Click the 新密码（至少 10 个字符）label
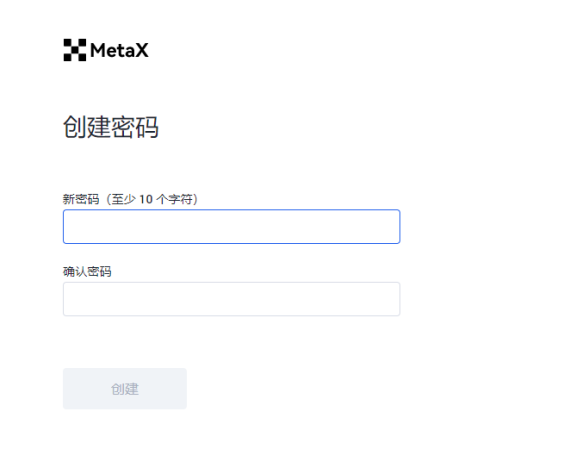576x449 pixels. point(131,199)
